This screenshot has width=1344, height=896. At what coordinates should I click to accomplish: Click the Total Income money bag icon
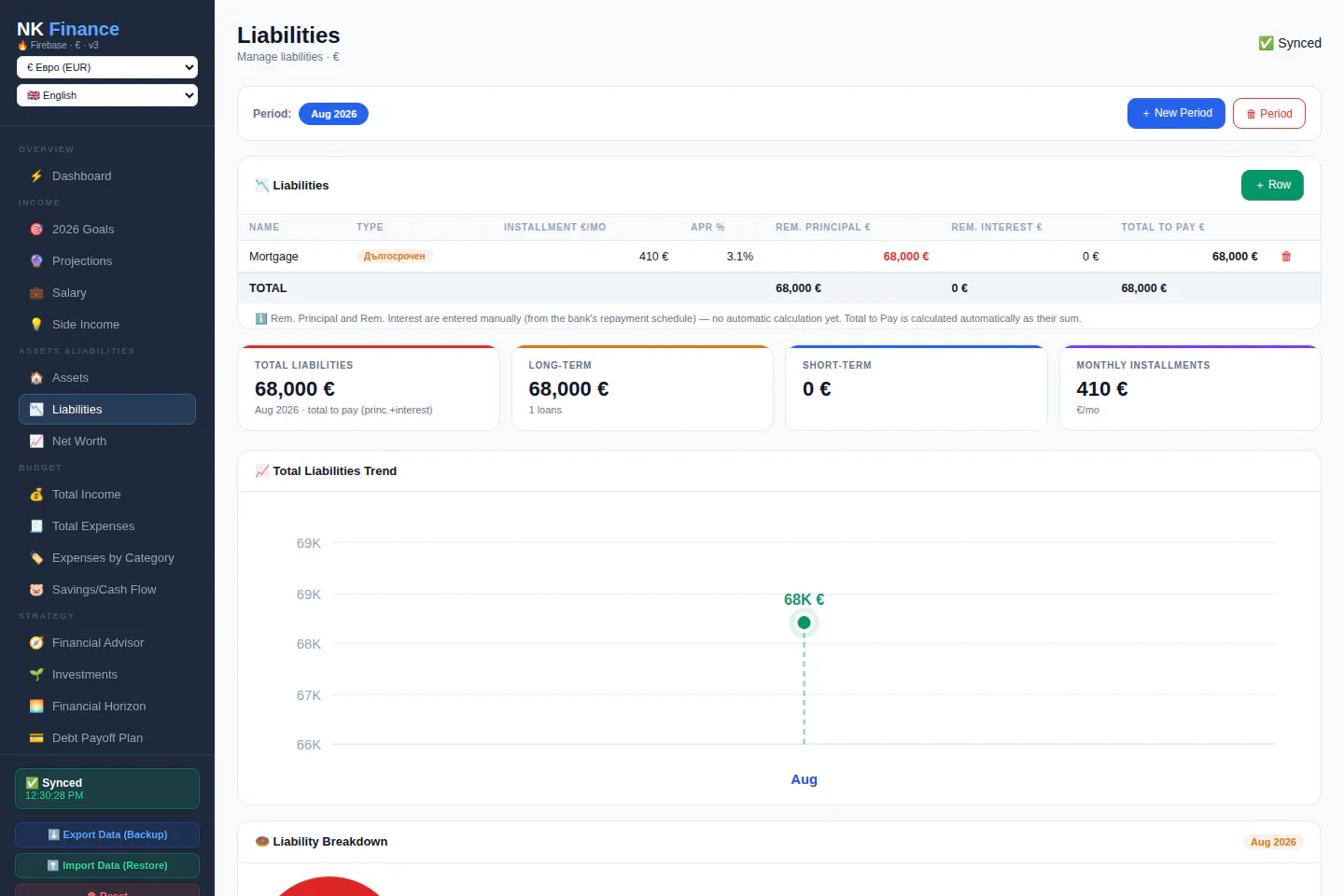[36, 495]
